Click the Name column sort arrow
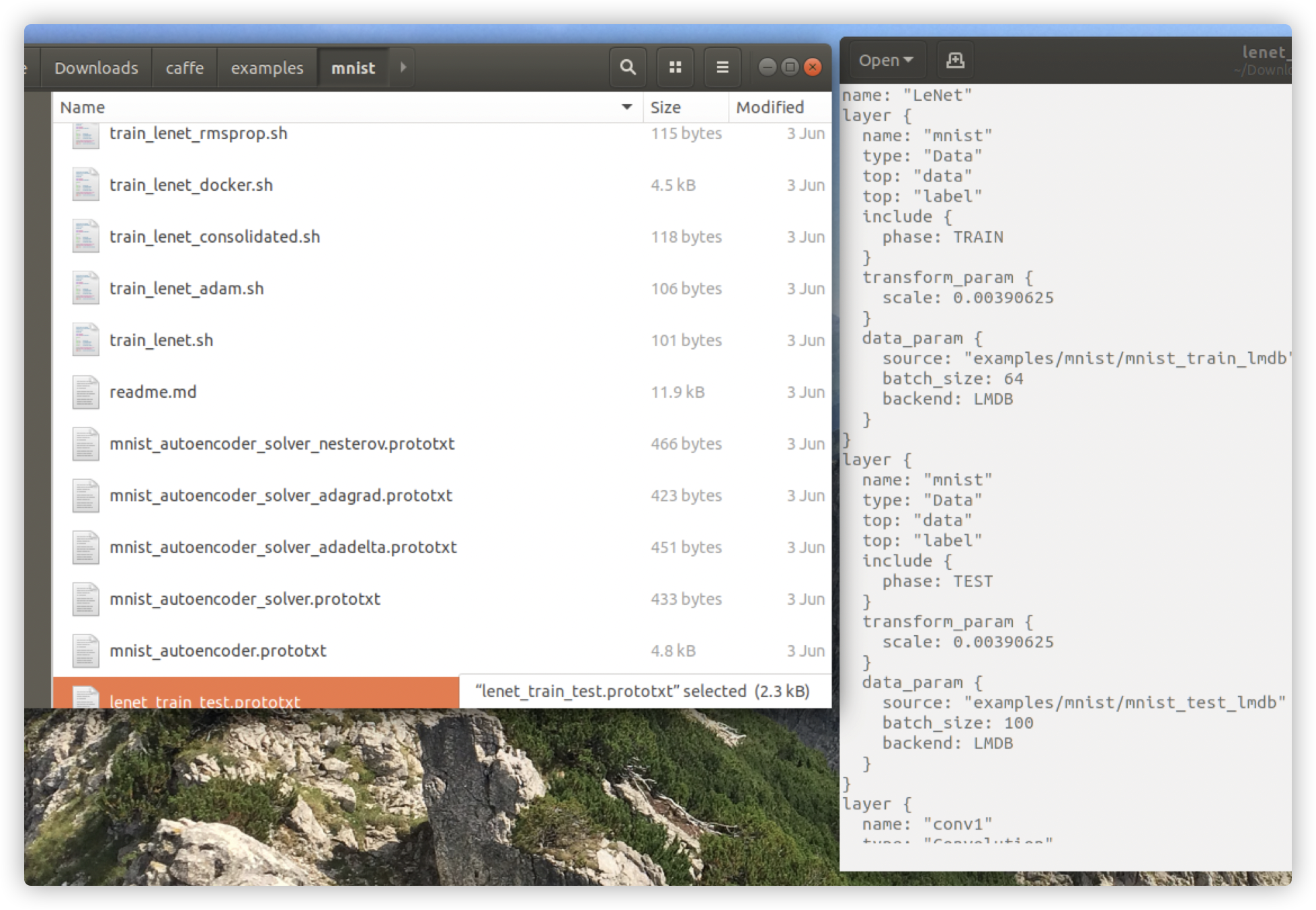Viewport: 1316px width, 910px height. click(626, 108)
